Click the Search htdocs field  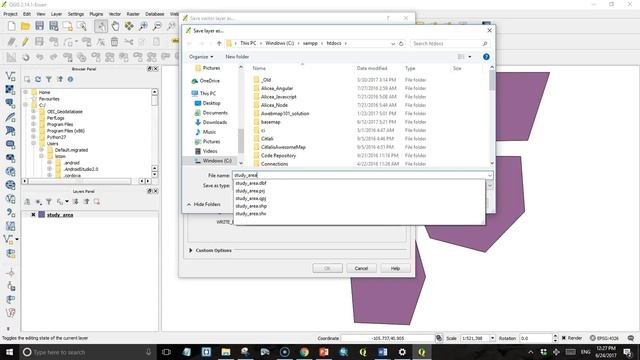[x=449, y=43]
